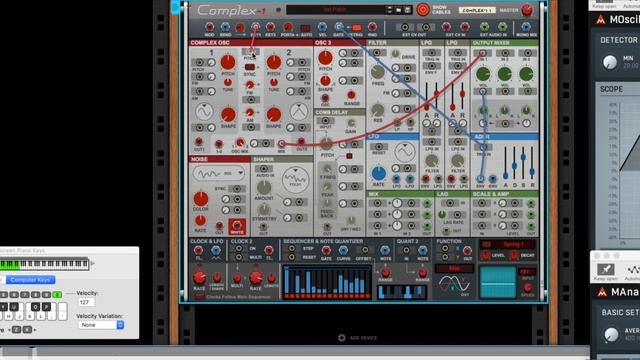Click the MOD CV jack in top row
The image size is (640, 360).
(209, 27)
